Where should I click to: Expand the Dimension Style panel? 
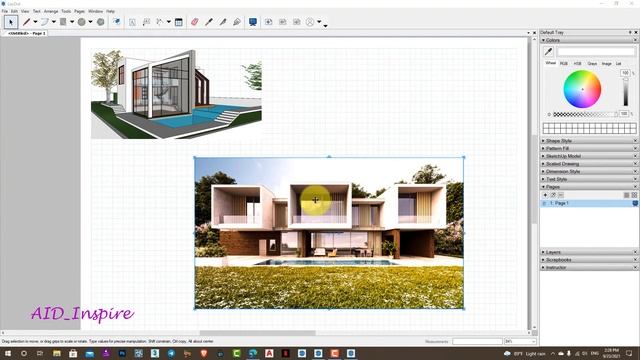(x=589, y=171)
